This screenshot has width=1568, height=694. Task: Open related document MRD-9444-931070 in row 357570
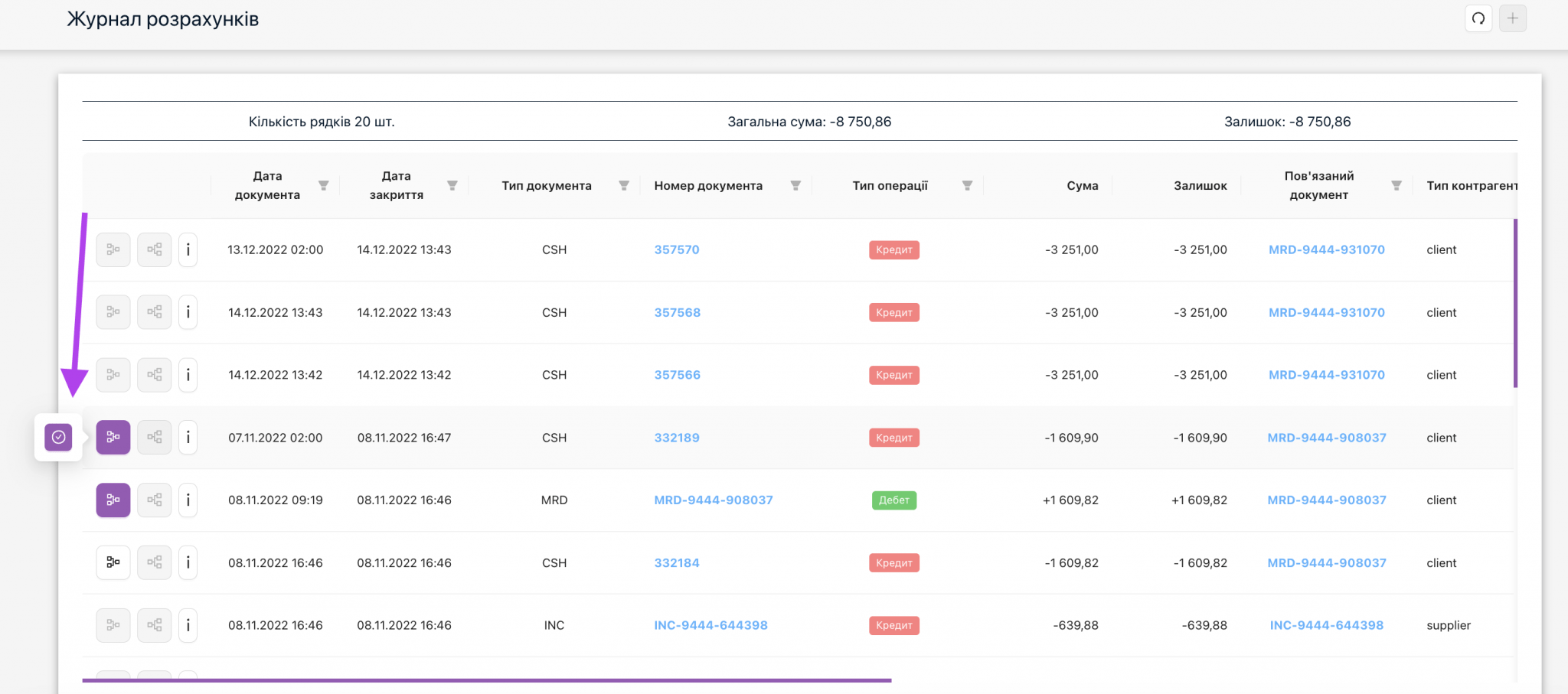[1327, 249]
